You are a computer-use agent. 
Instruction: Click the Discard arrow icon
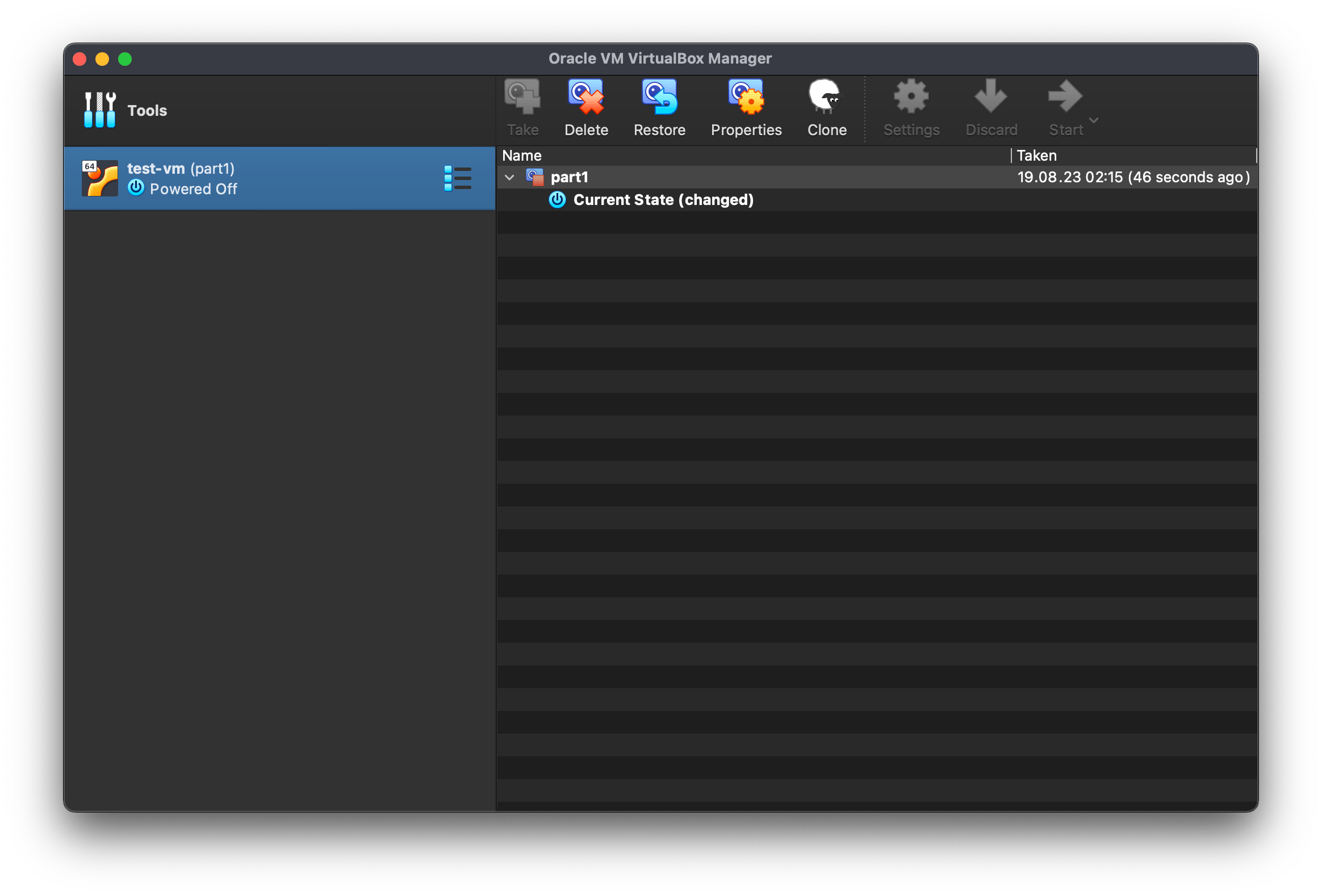[991, 97]
